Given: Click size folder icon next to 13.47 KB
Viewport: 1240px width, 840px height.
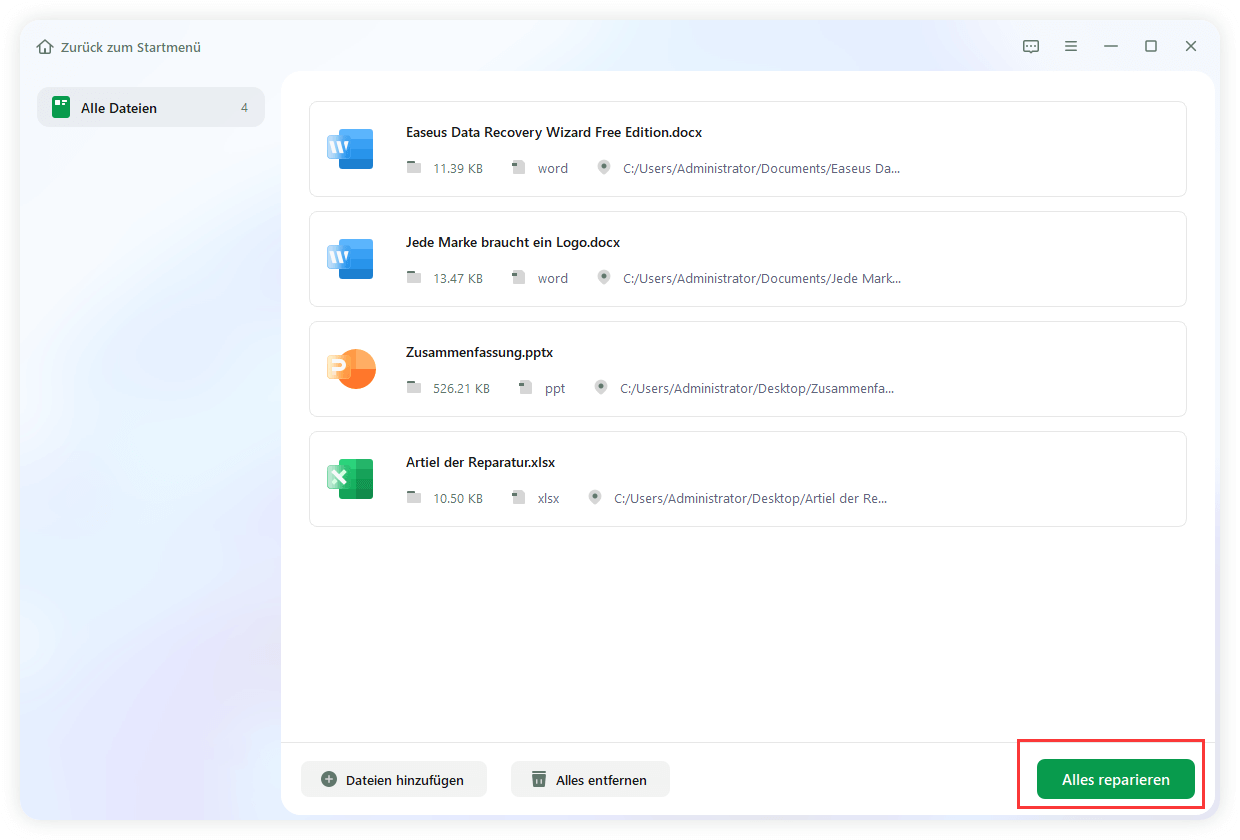Looking at the screenshot, I should click(414, 278).
